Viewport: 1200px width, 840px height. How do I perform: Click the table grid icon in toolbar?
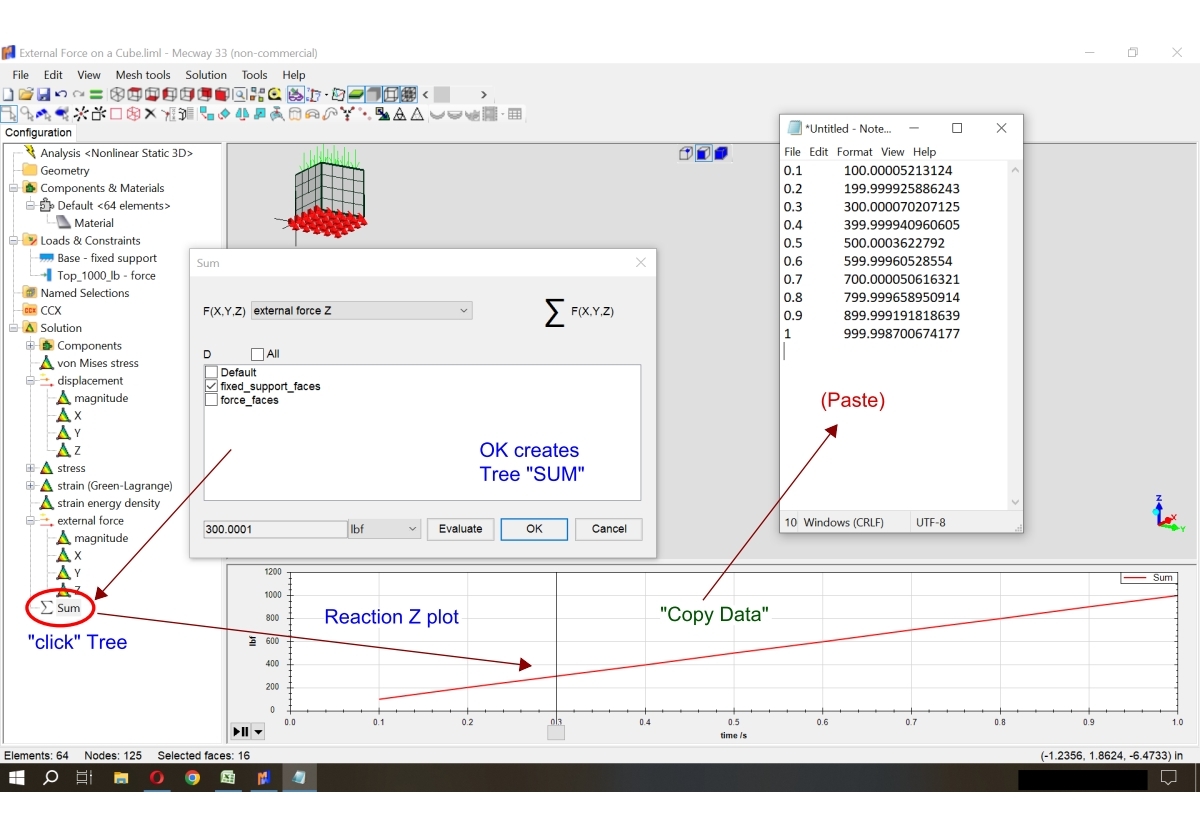(x=515, y=114)
